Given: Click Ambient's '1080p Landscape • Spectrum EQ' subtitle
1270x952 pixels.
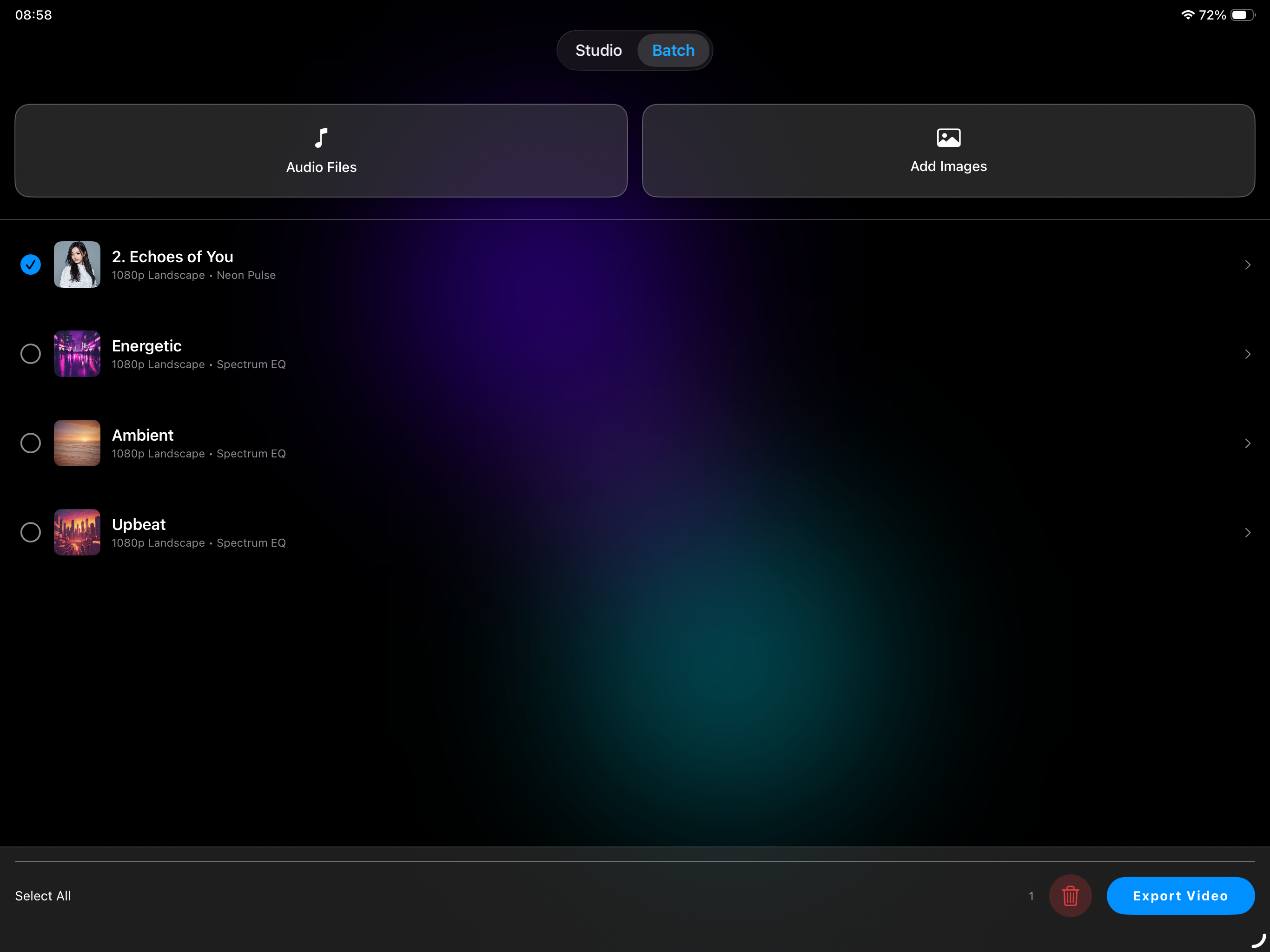Looking at the screenshot, I should tap(198, 454).
